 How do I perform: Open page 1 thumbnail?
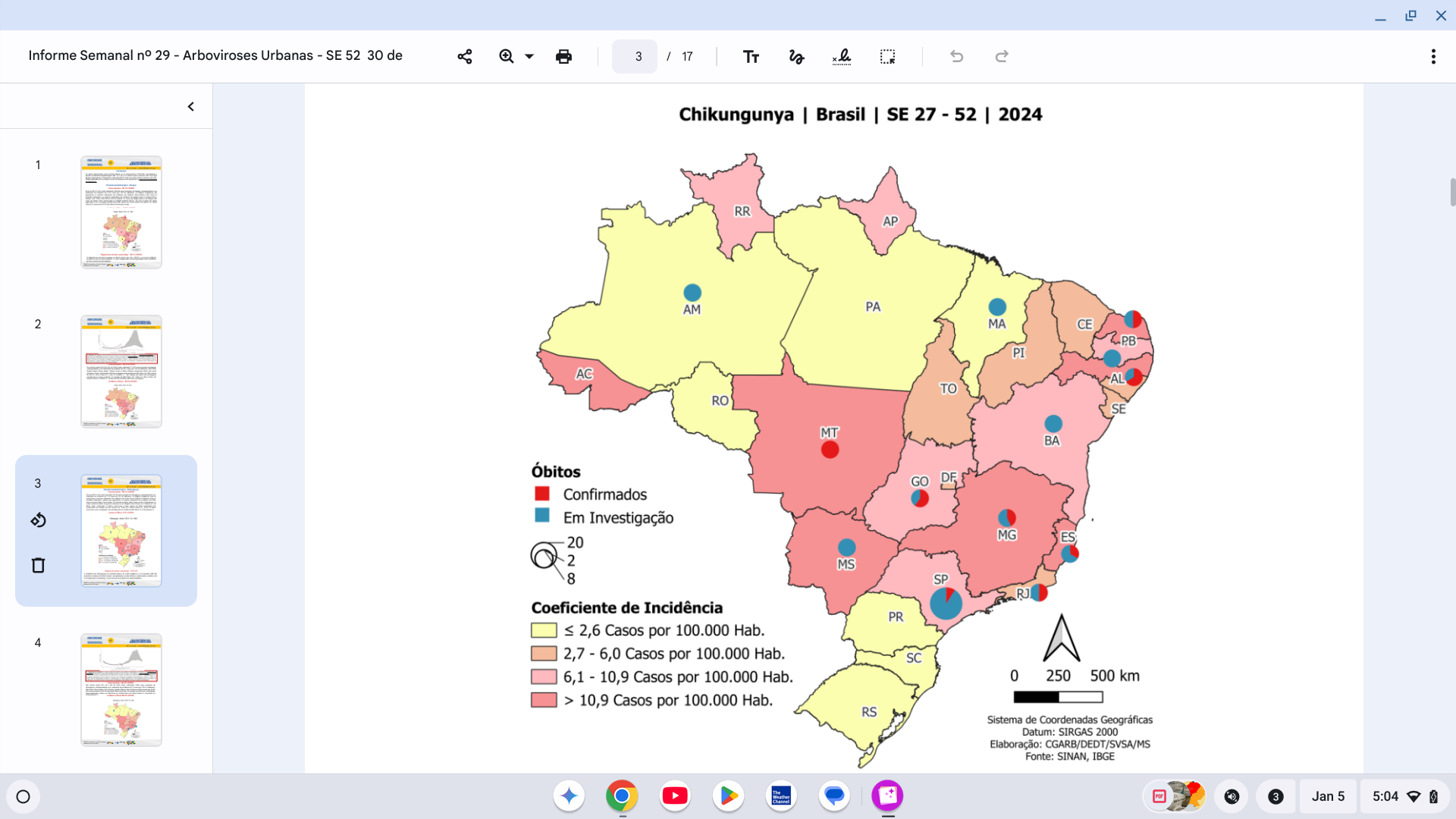click(x=121, y=212)
